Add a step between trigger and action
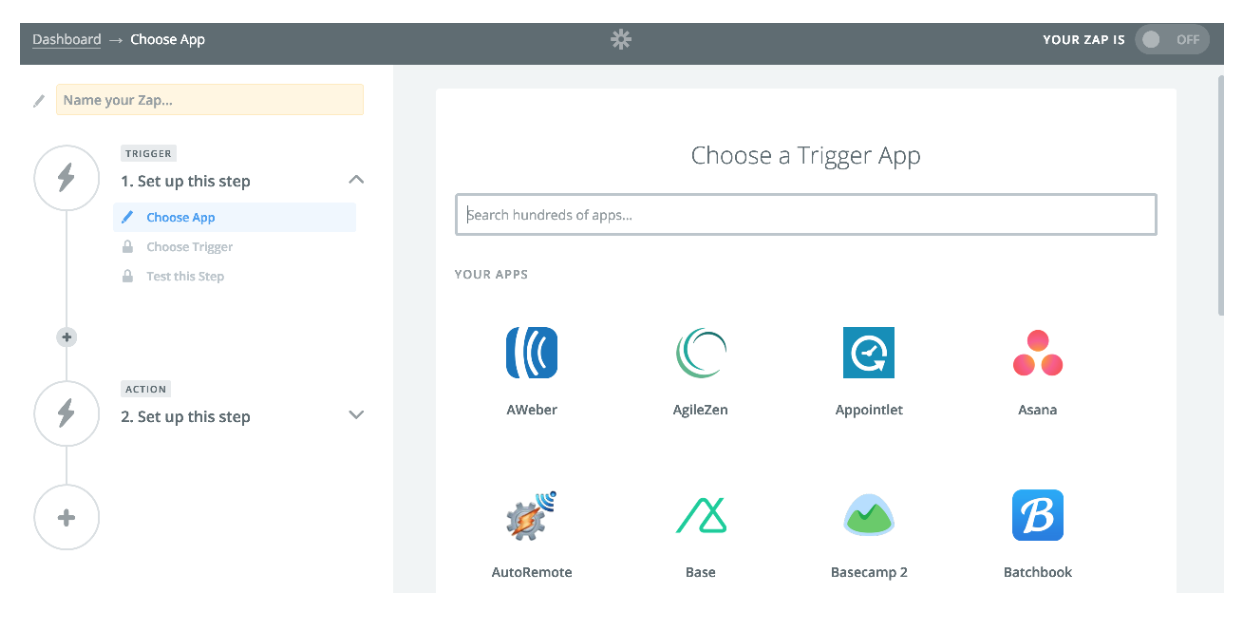 click(x=67, y=337)
